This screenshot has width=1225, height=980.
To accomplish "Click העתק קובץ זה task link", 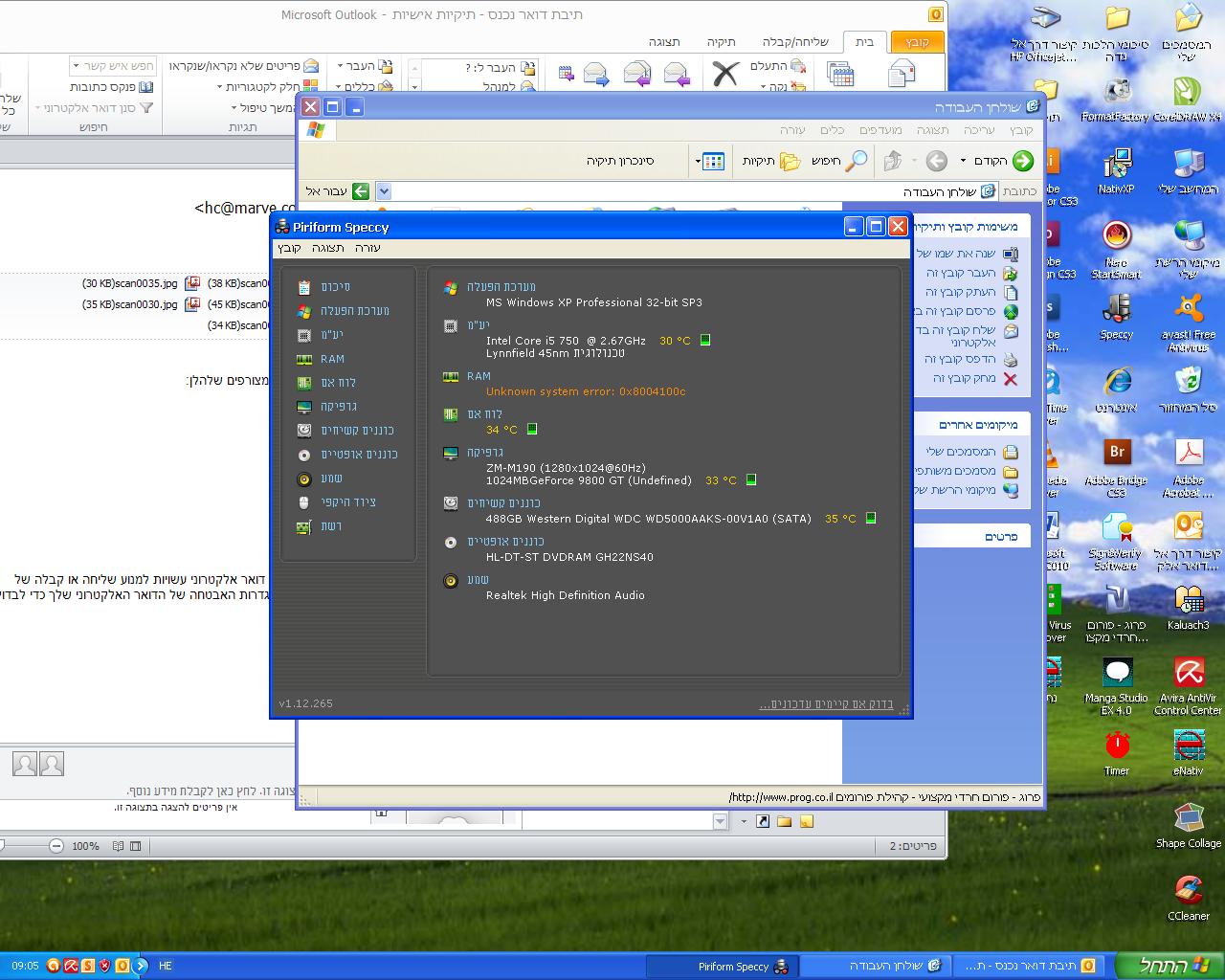I will tap(971, 292).
